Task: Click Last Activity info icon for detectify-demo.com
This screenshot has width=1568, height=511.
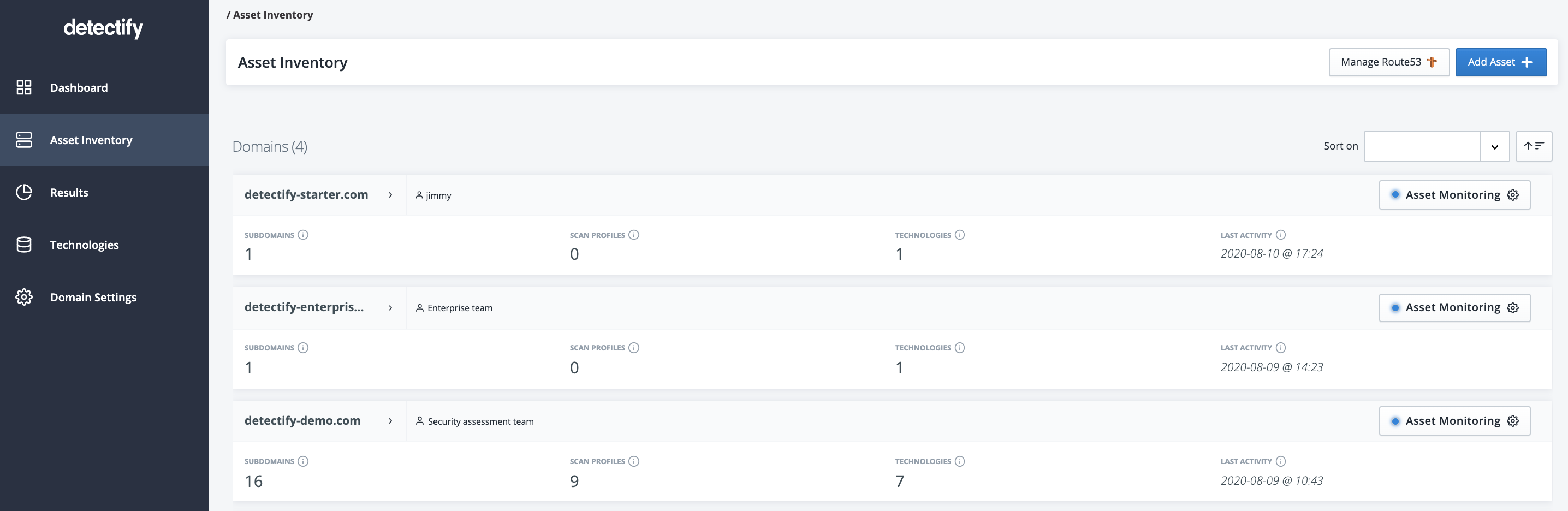Action: coord(1281,461)
